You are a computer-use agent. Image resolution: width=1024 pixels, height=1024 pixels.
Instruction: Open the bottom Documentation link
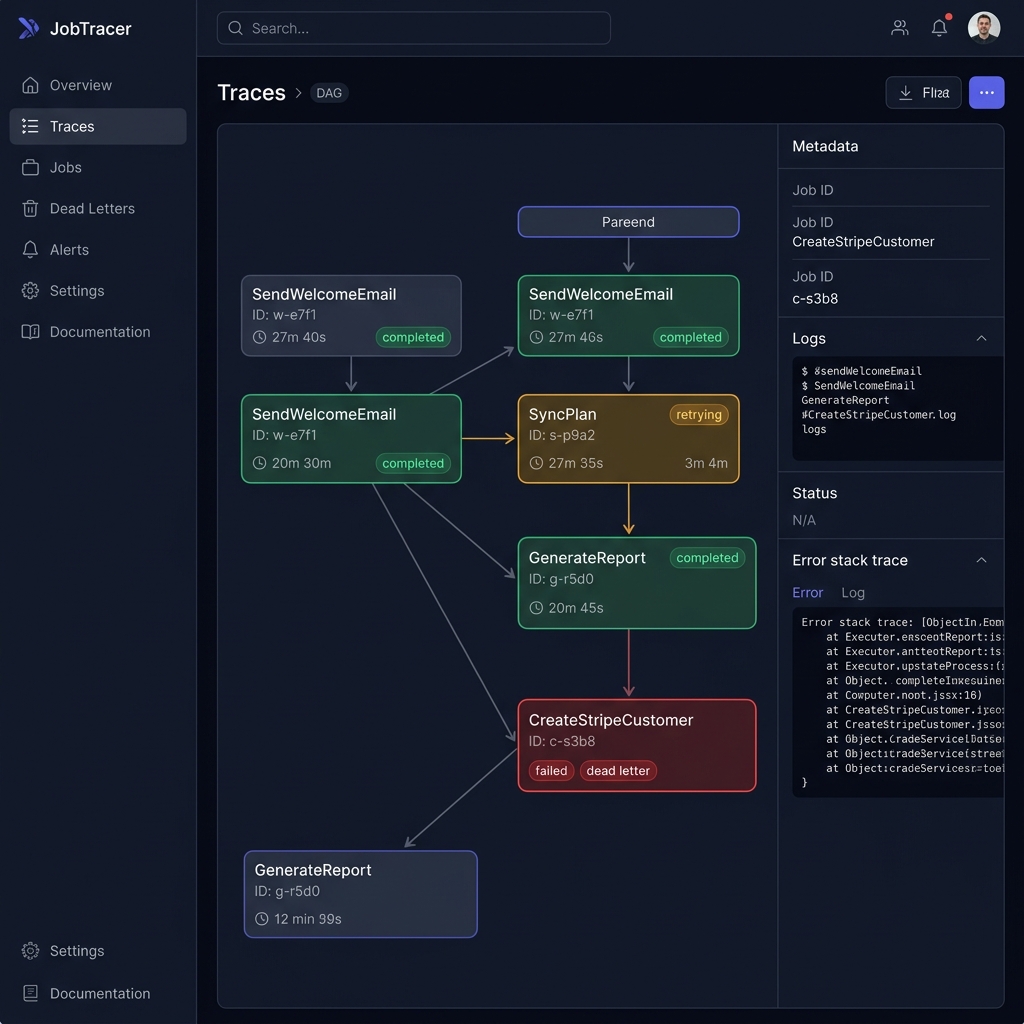click(98, 993)
